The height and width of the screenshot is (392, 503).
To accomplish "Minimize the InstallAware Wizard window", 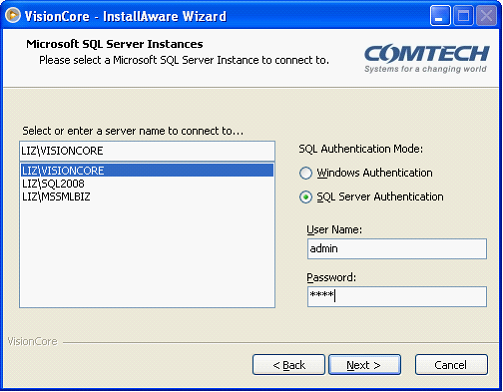I will (x=440, y=16).
